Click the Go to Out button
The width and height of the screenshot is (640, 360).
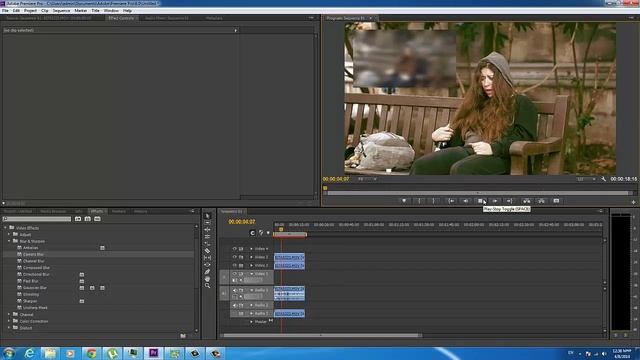click(509, 201)
